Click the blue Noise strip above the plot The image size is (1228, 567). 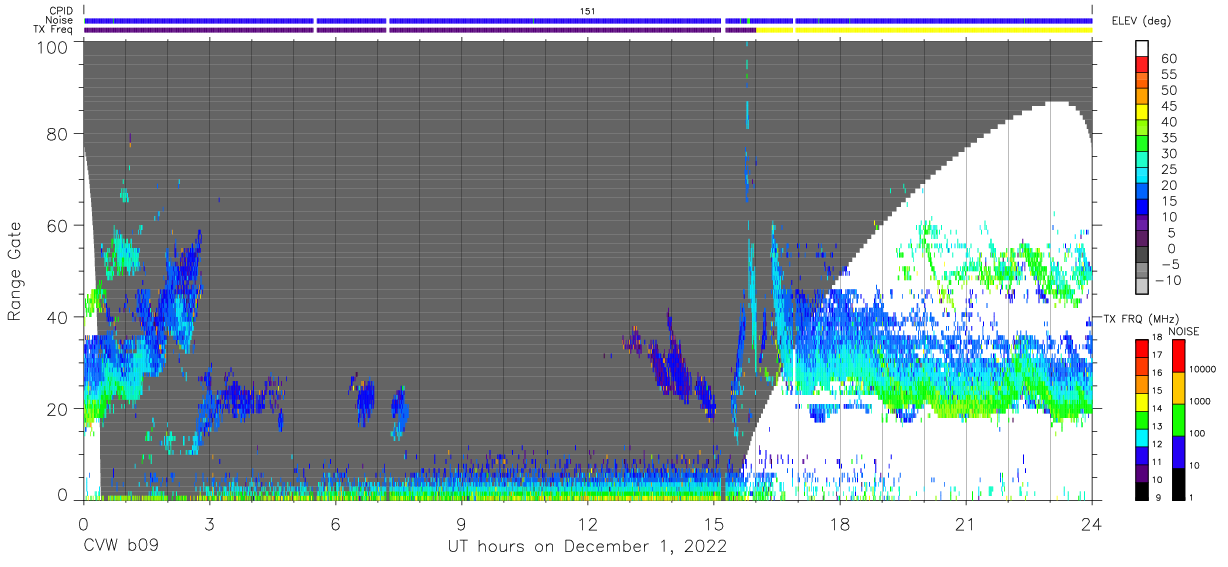click(x=588, y=20)
